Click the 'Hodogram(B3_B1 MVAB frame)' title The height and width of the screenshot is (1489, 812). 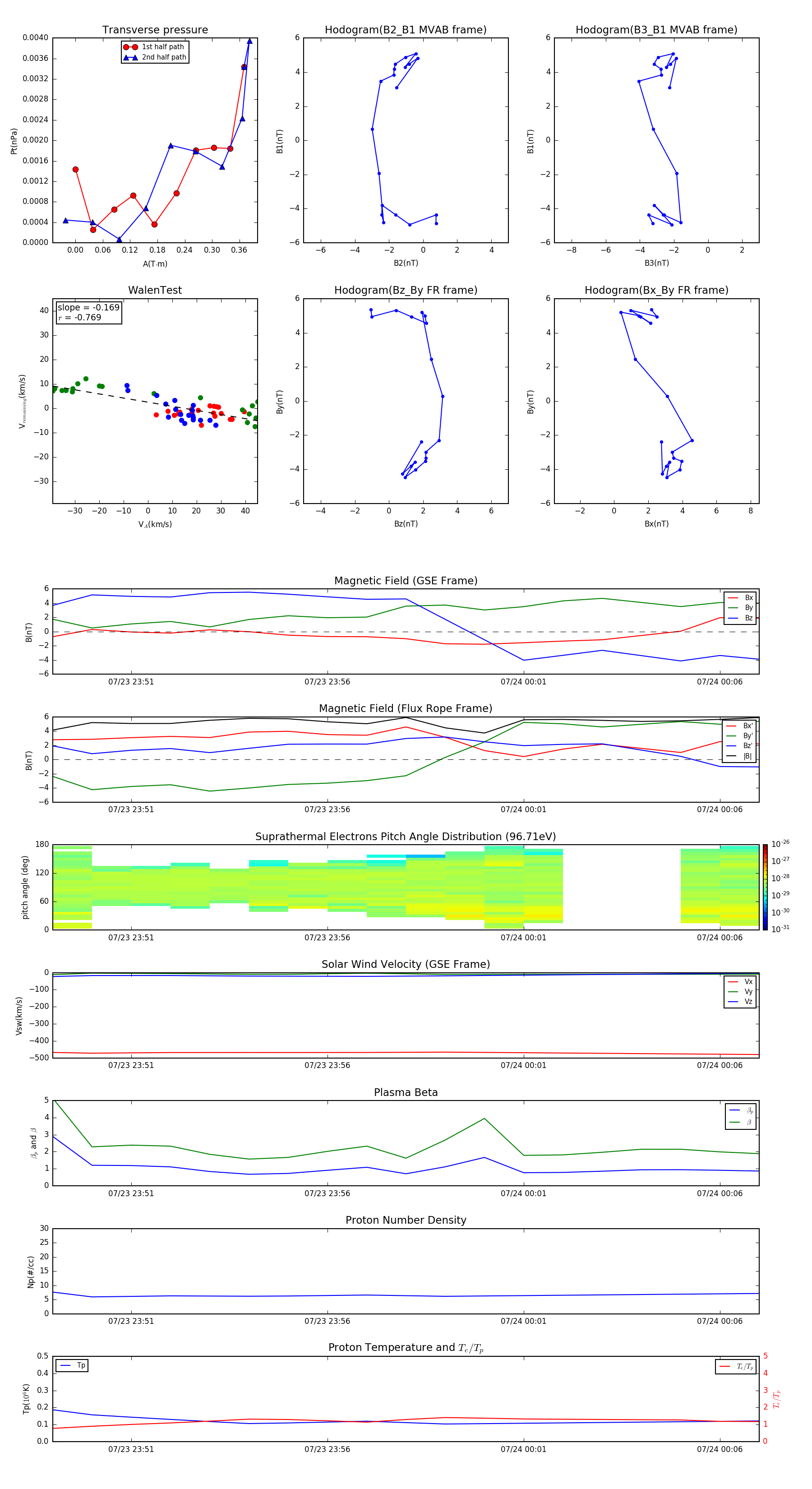tap(656, 30)
